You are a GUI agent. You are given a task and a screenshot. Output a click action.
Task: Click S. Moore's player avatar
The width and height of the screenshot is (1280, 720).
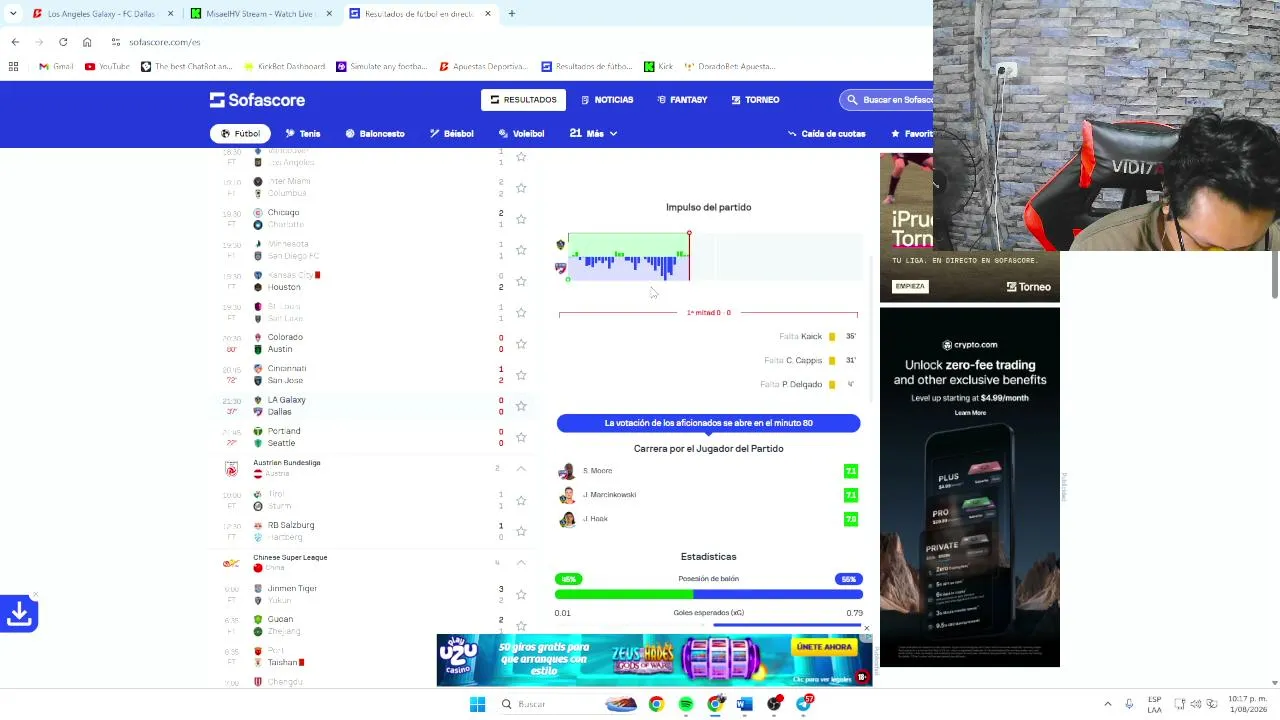click(567, 471)
